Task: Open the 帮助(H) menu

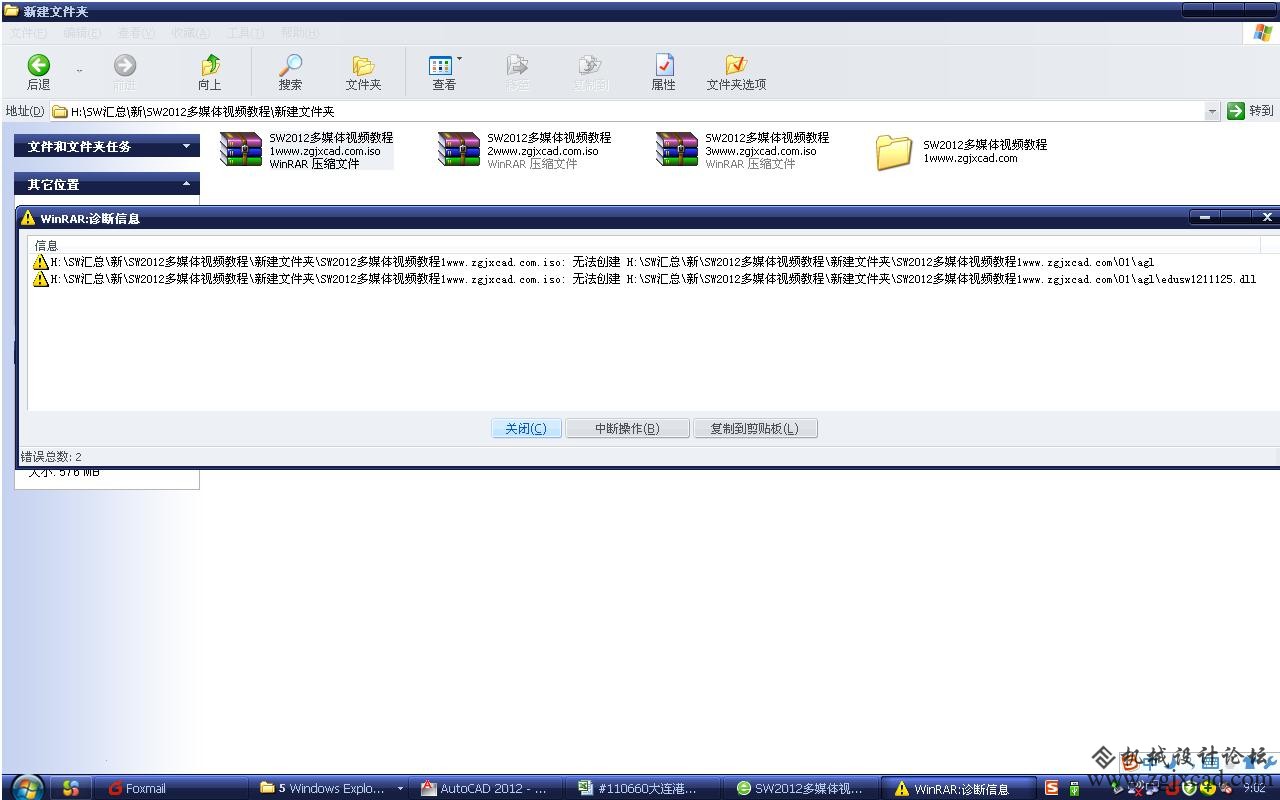Action: click(x=299, y=33)
